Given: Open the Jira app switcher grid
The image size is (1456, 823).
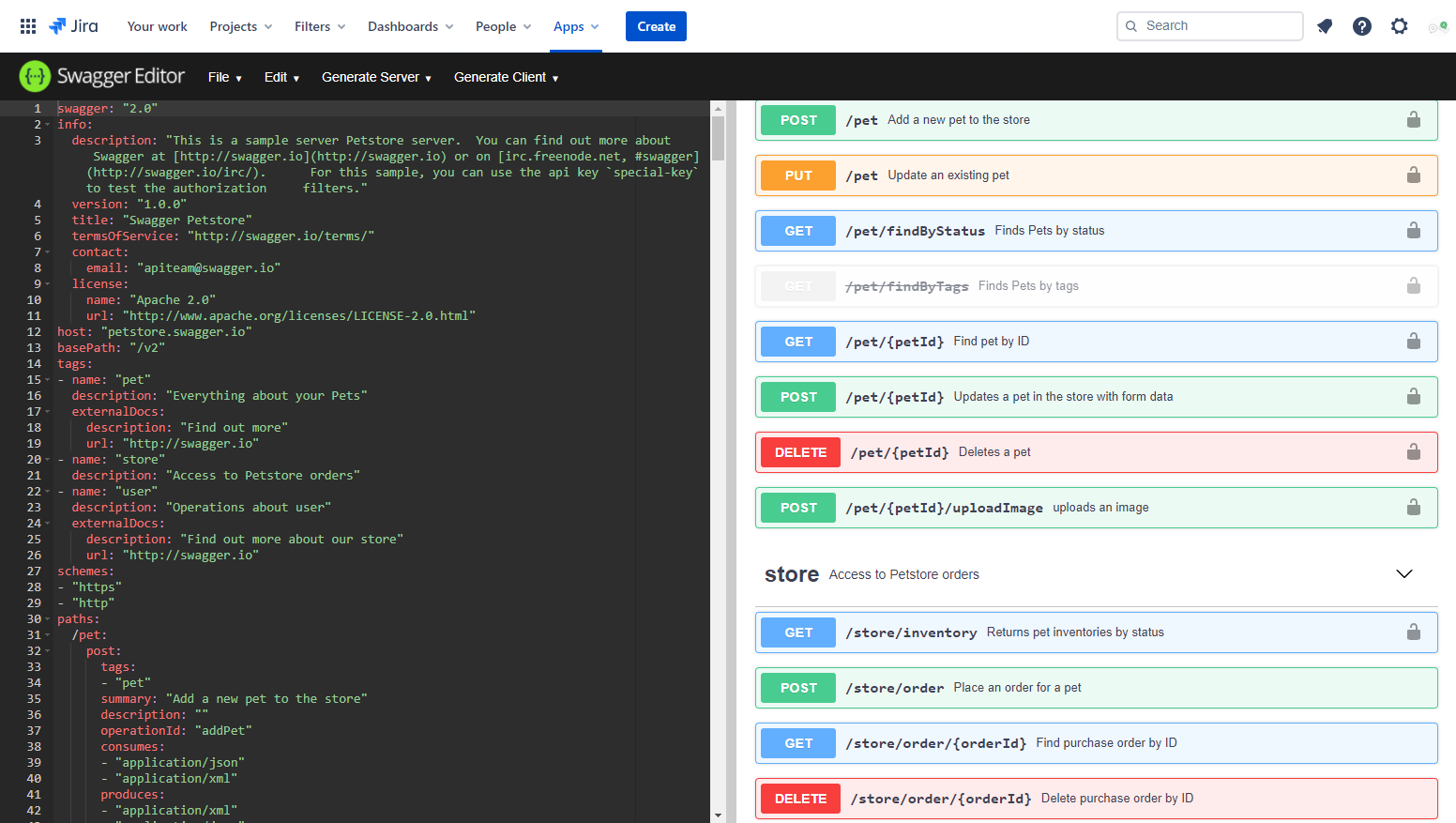Looking at the screenshot, I should click(x=28, y=26).
